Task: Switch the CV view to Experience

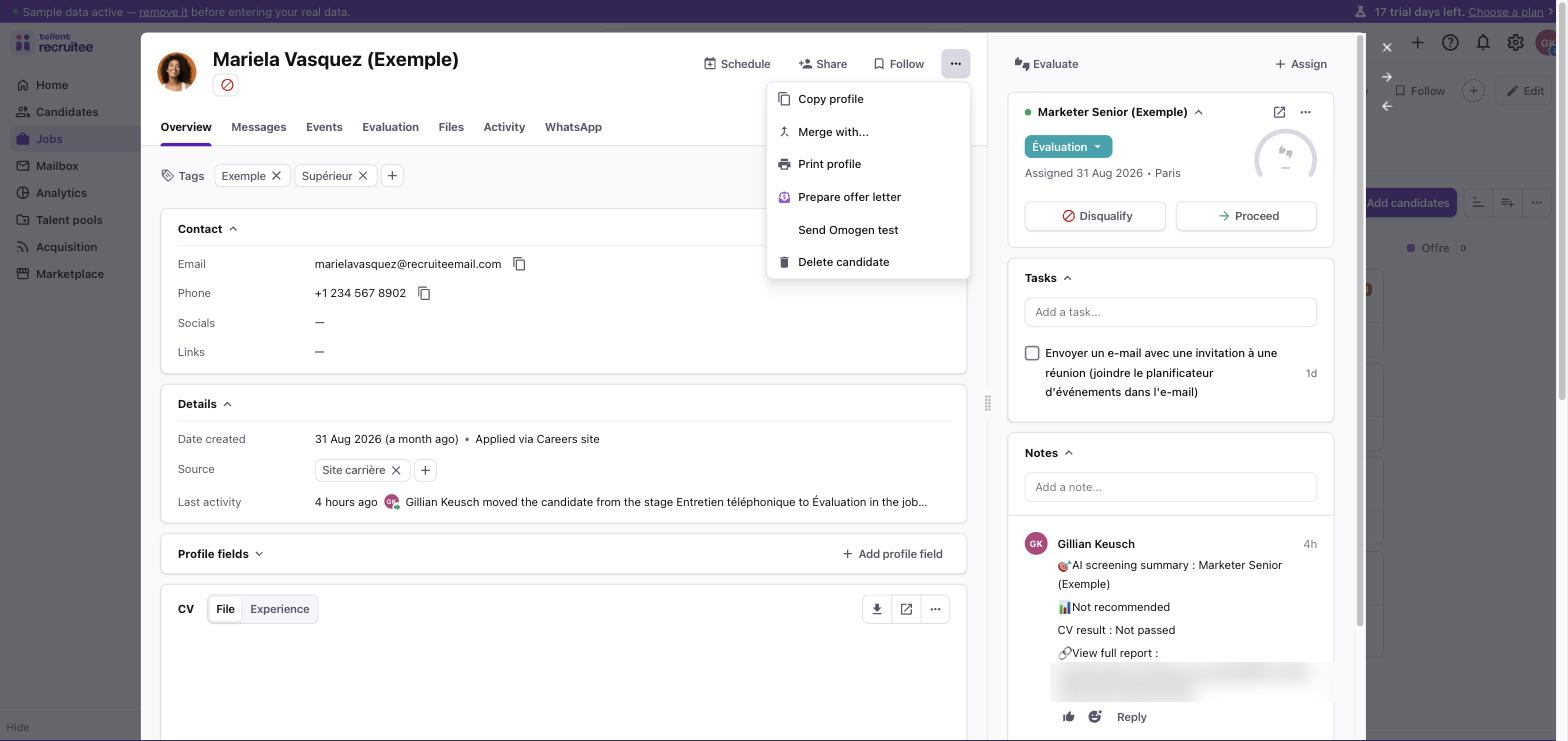Action: click(x=279, y=609)
